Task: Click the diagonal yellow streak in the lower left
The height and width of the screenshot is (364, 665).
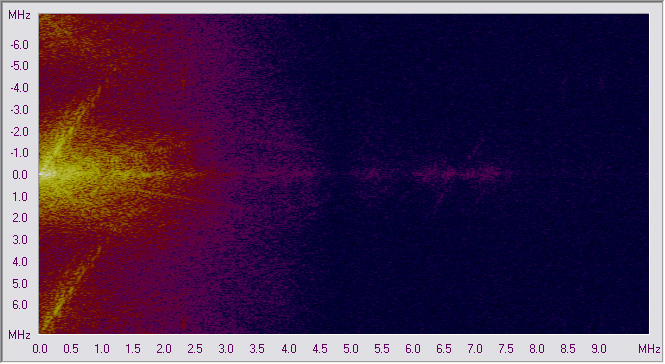Action: [70, 288]
